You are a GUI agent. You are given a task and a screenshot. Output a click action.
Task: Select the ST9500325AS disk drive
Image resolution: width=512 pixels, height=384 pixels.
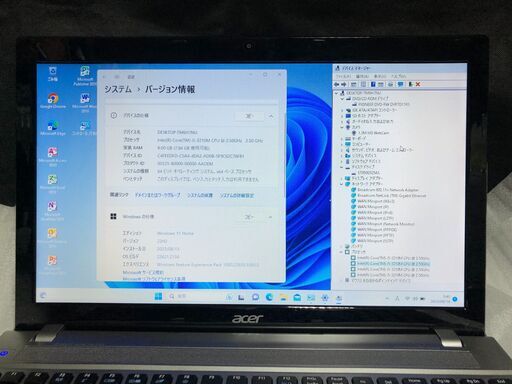coord(365,172)
